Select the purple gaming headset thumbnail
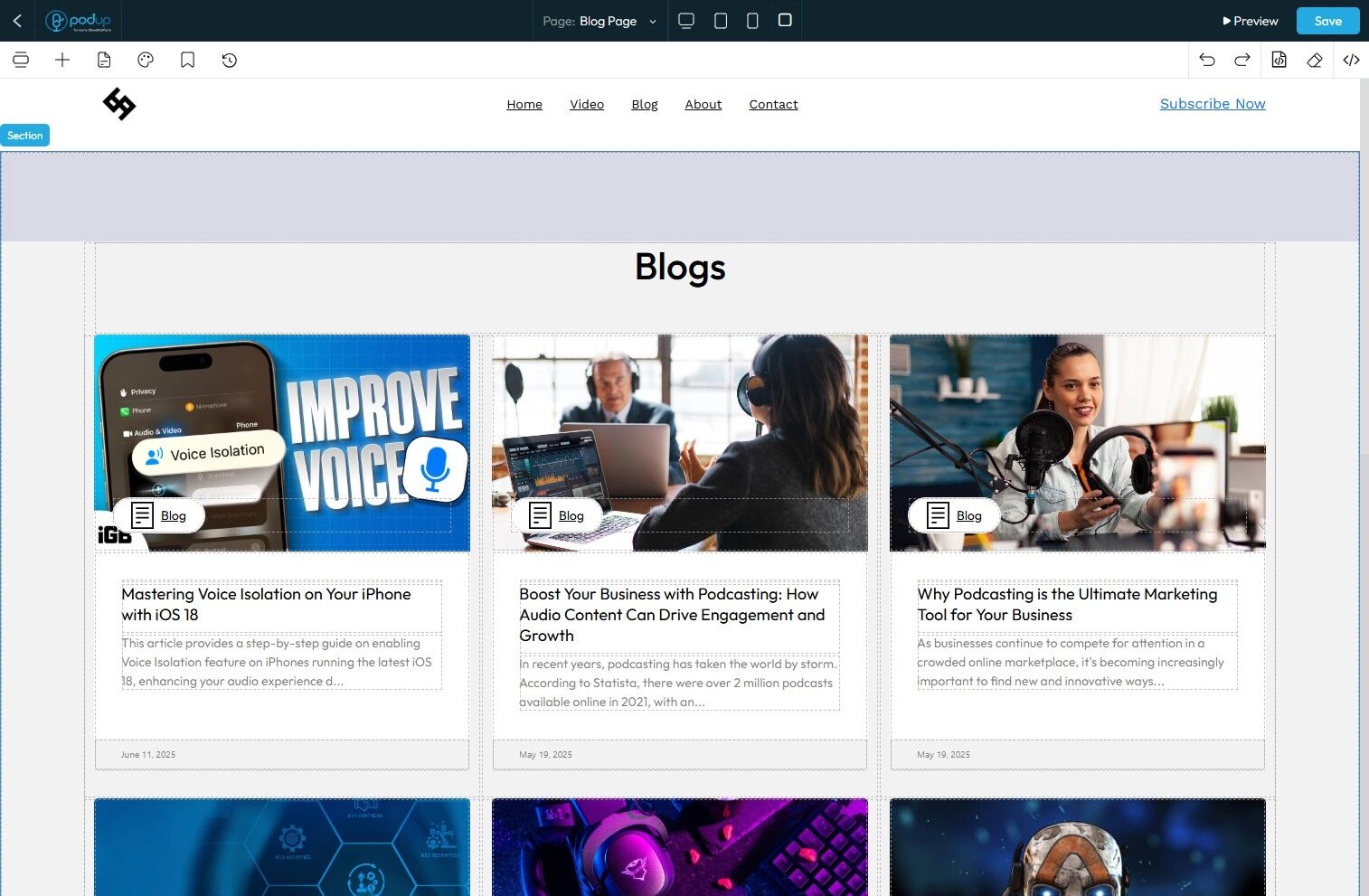Viewport: 1369px width, 896px height. [x=680, y=847]
